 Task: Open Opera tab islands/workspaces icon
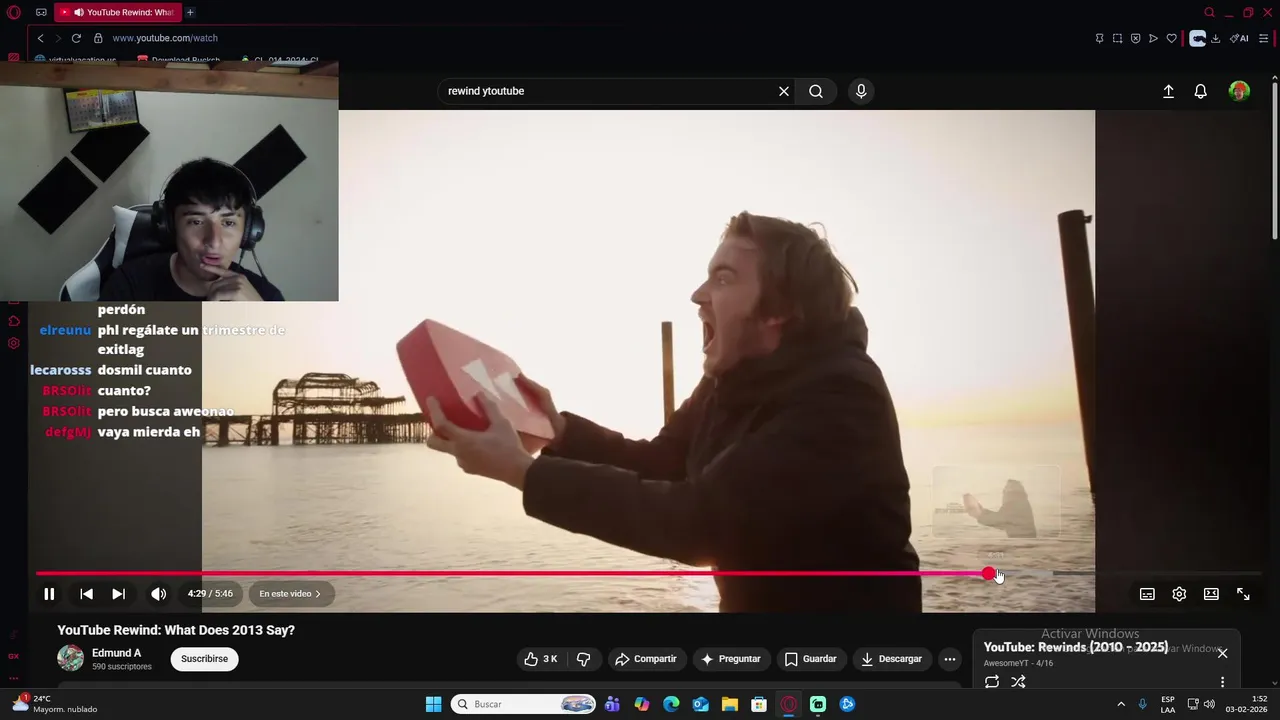pos(41,12)
